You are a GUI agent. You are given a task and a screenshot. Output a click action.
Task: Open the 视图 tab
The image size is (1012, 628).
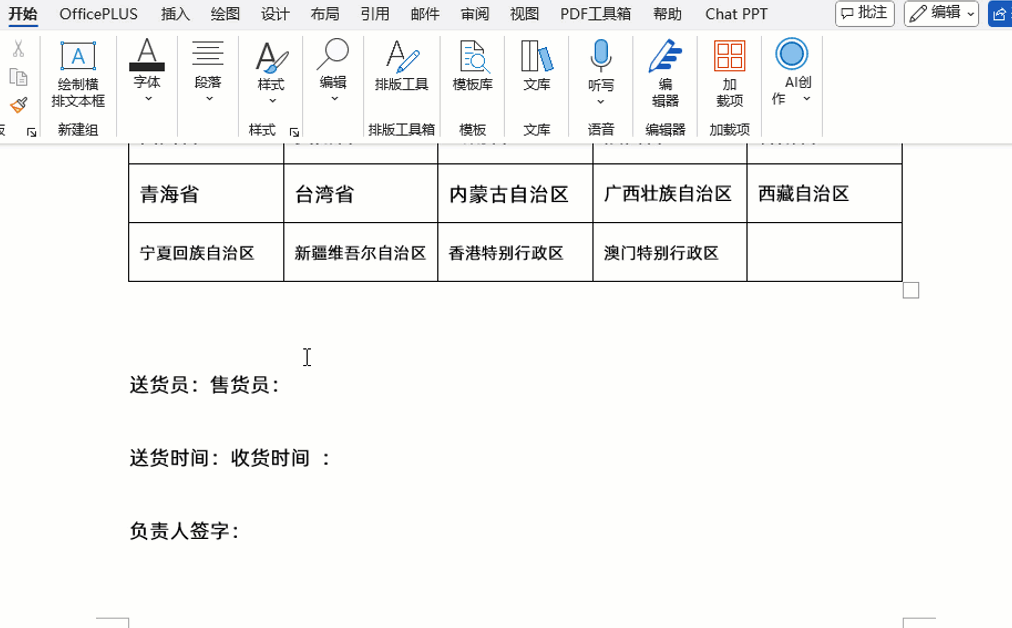tap(525, 14)
